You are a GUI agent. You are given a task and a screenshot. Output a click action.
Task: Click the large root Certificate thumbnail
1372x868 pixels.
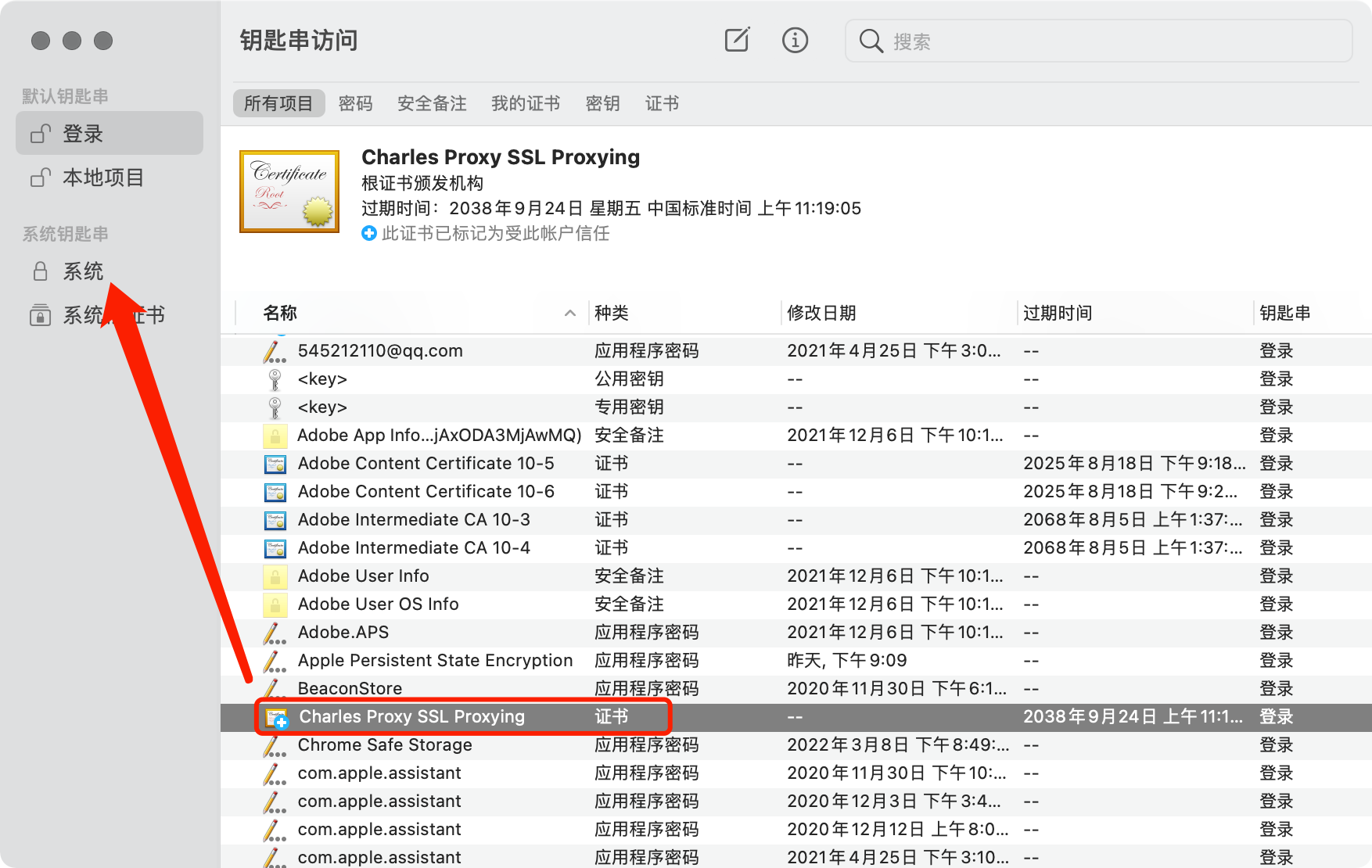pyautogui.click(x=289, y=192)
